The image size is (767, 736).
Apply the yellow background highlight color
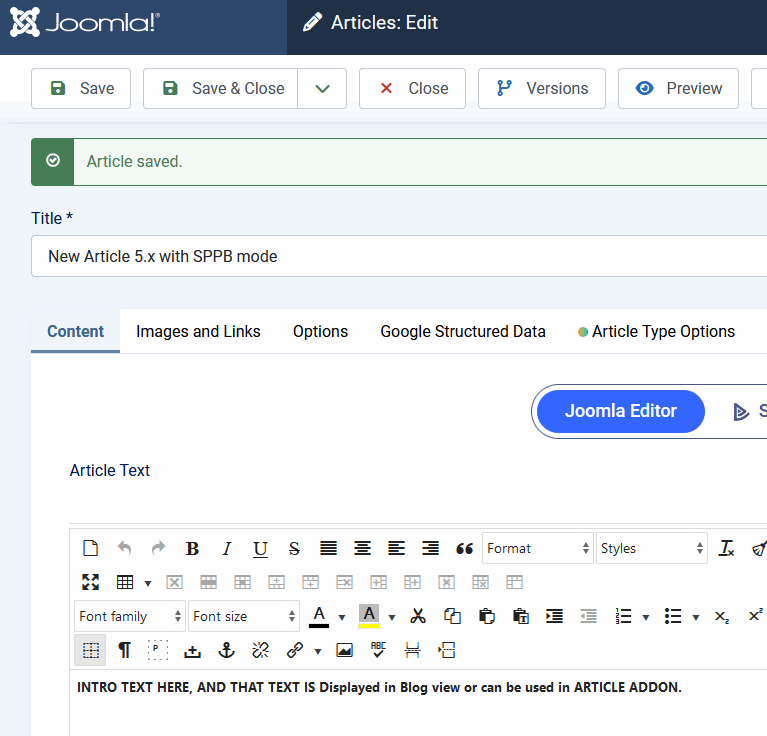(x=369, y=616)
